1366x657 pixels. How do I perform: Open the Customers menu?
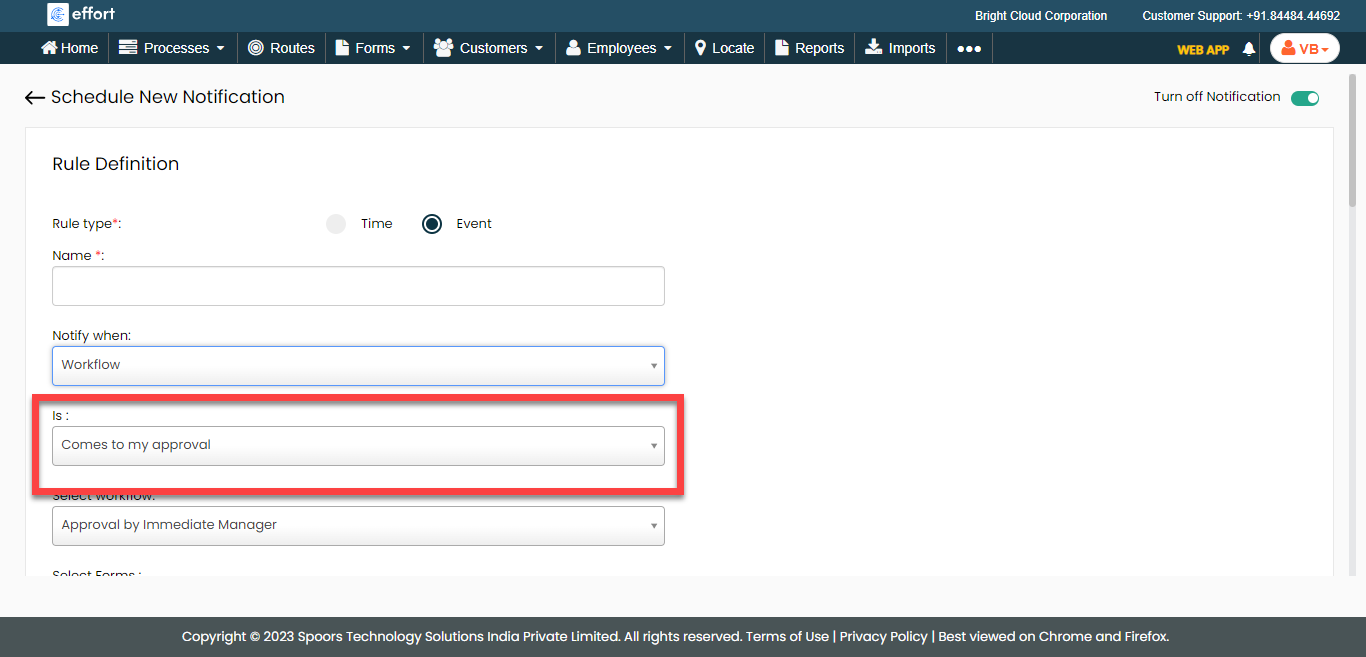490,48
